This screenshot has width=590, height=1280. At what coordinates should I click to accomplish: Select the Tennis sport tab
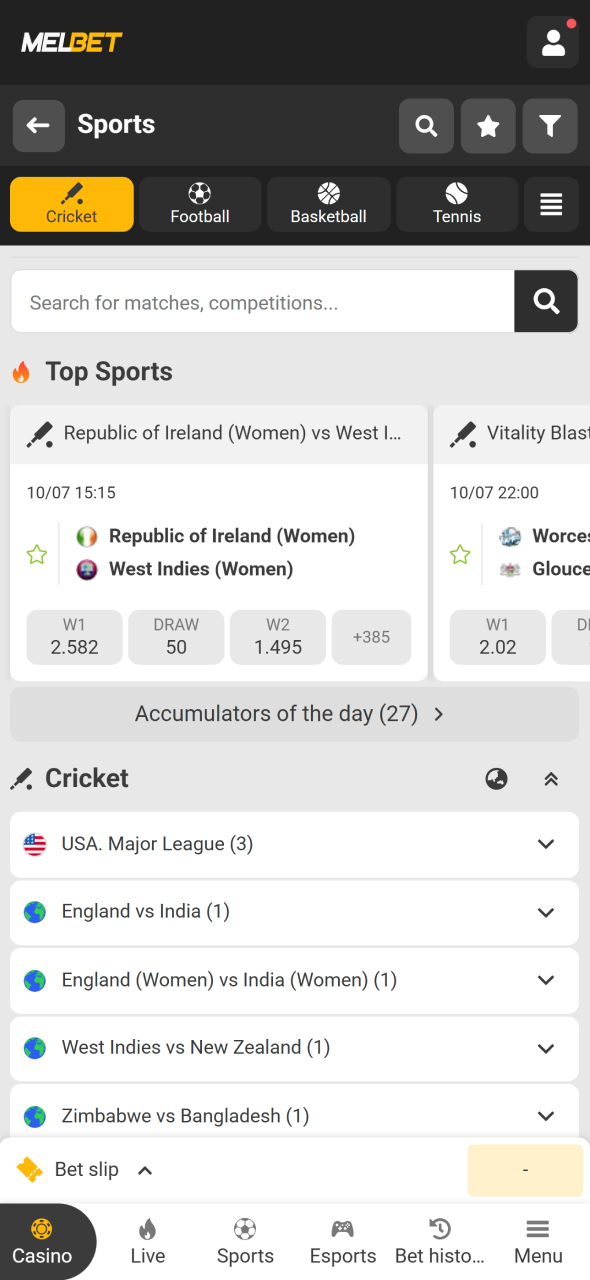tap(457, 204)
